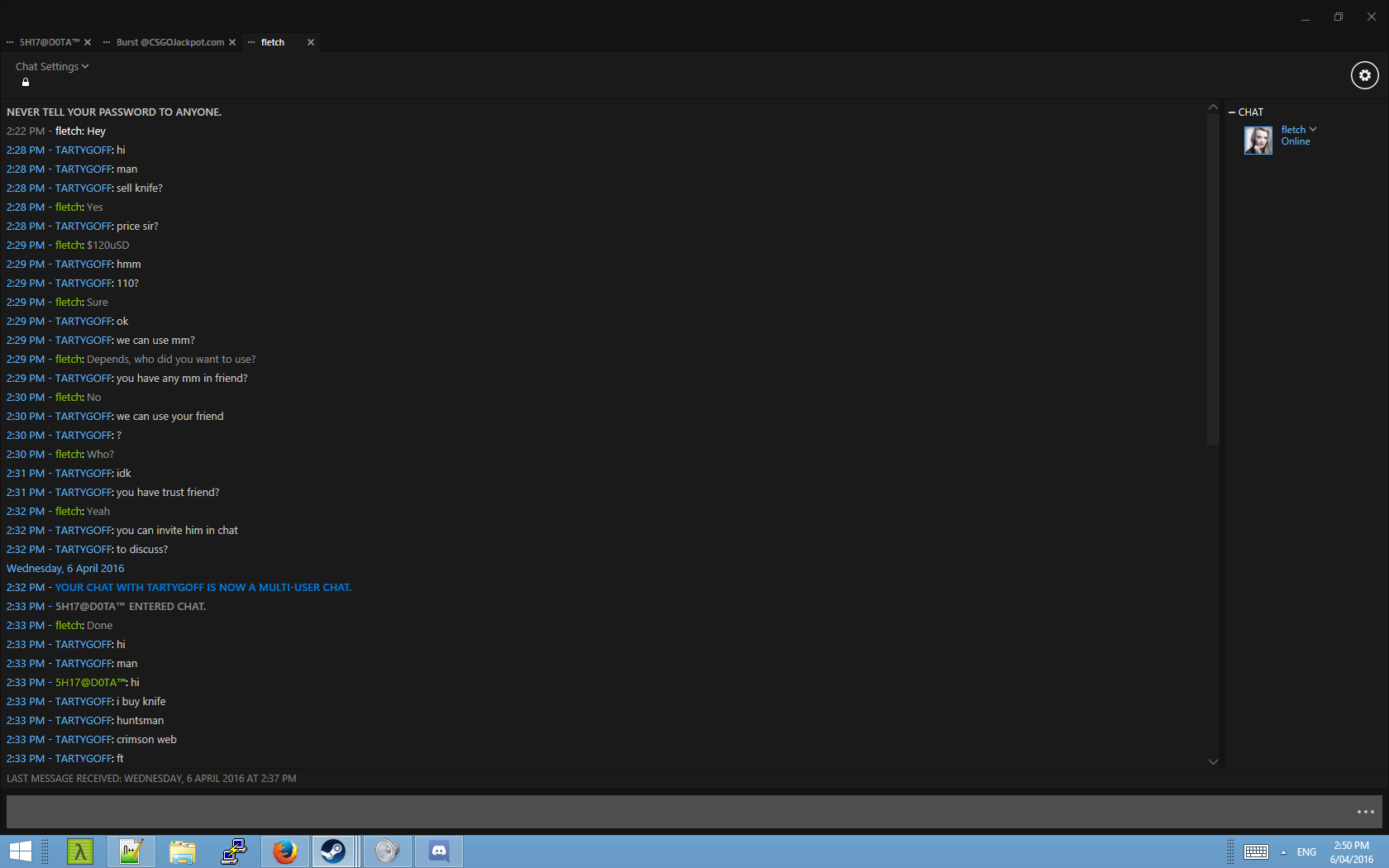Screen dimensions: 1389x868
Task: Open the fletch user dropdown arrow
Action: [1313, 129]
